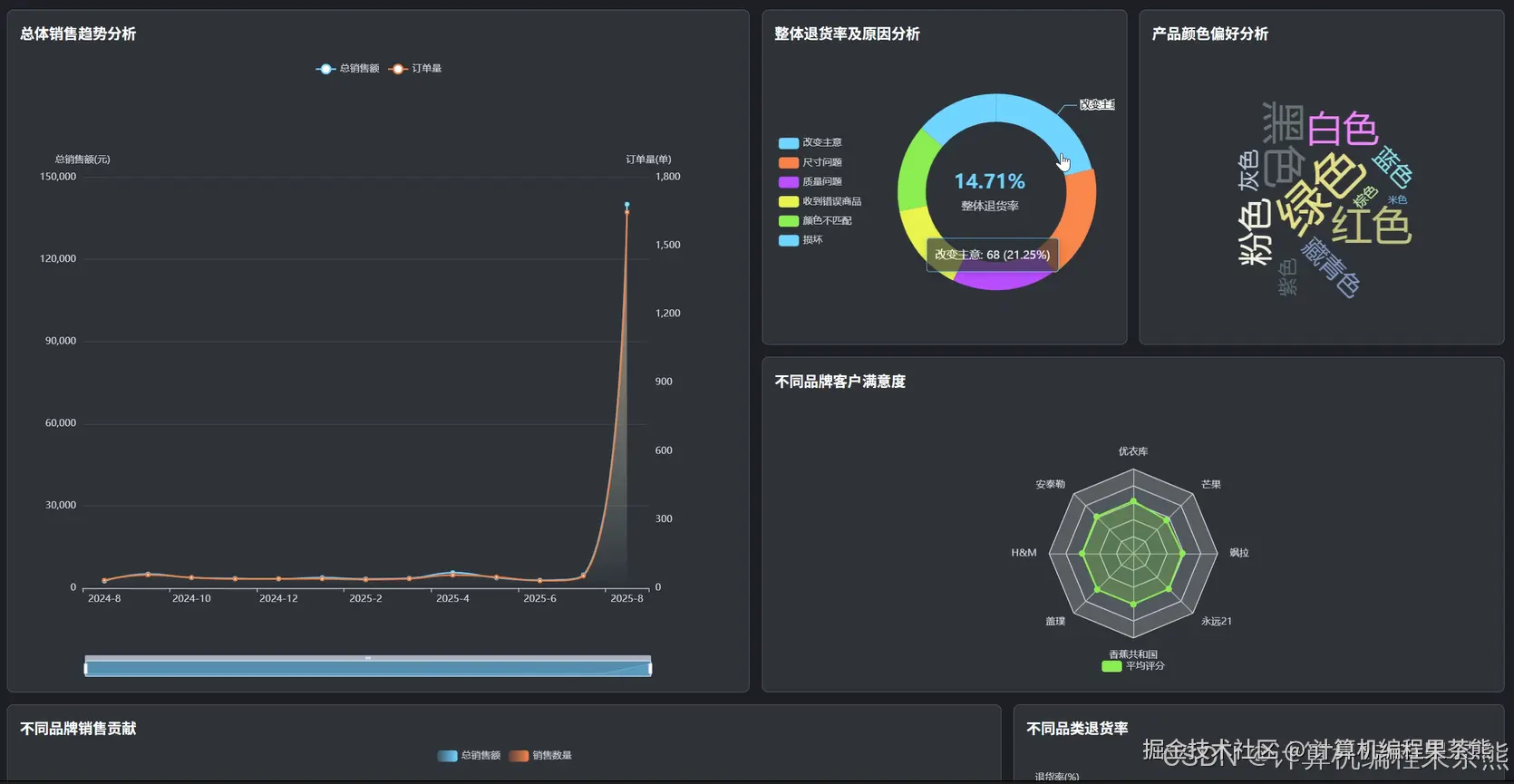
Task: Click the word 绿色 in word cloud
Action: pyautogui.click(x=1321, y=193)
